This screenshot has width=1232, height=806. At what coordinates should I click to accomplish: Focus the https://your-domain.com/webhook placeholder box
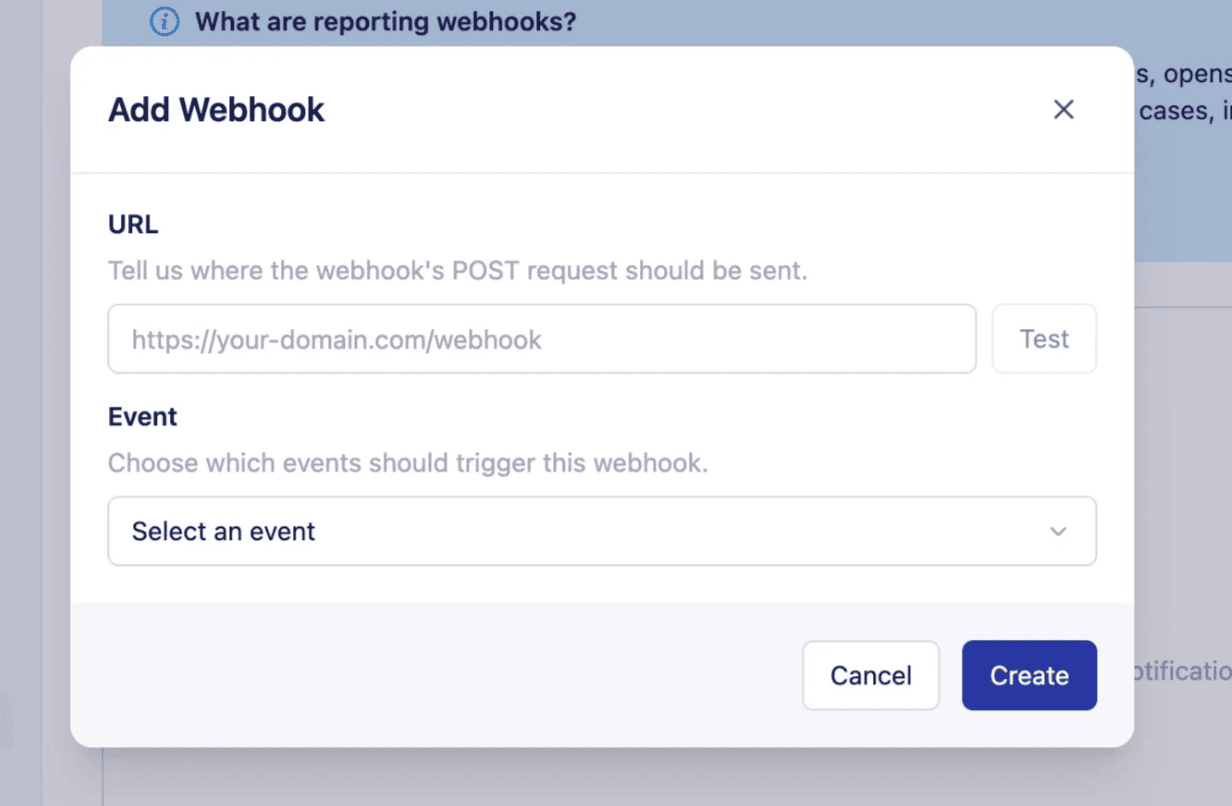542,339
